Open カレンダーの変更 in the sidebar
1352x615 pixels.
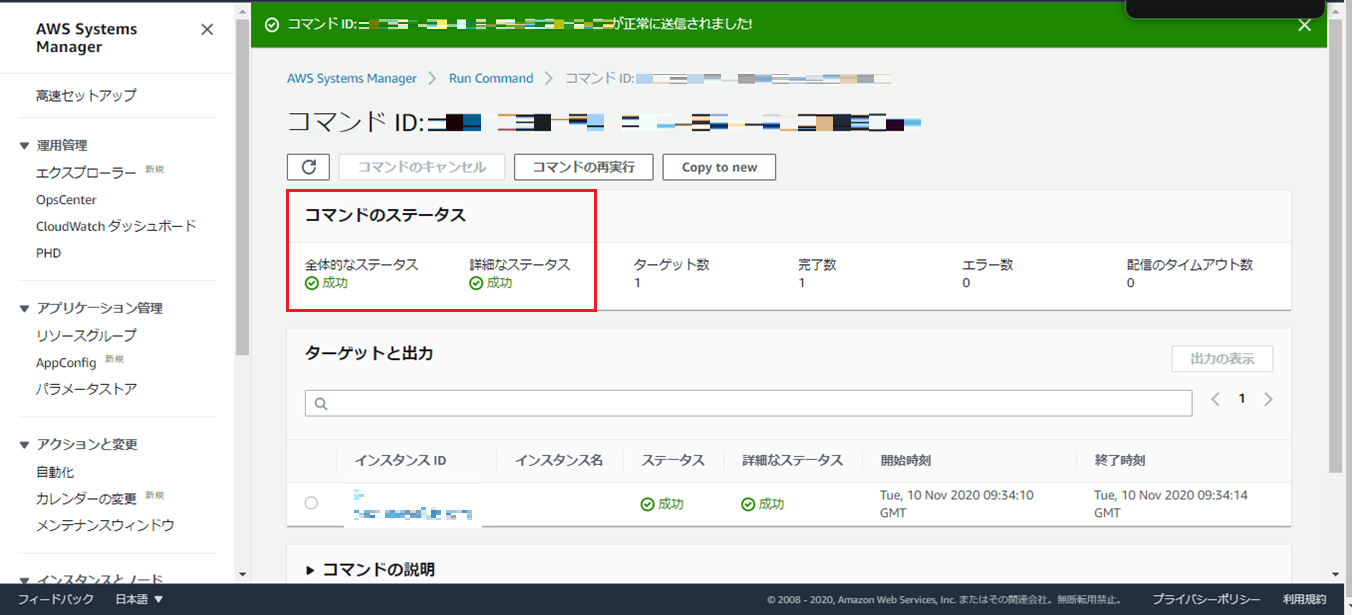coord(86,499)
